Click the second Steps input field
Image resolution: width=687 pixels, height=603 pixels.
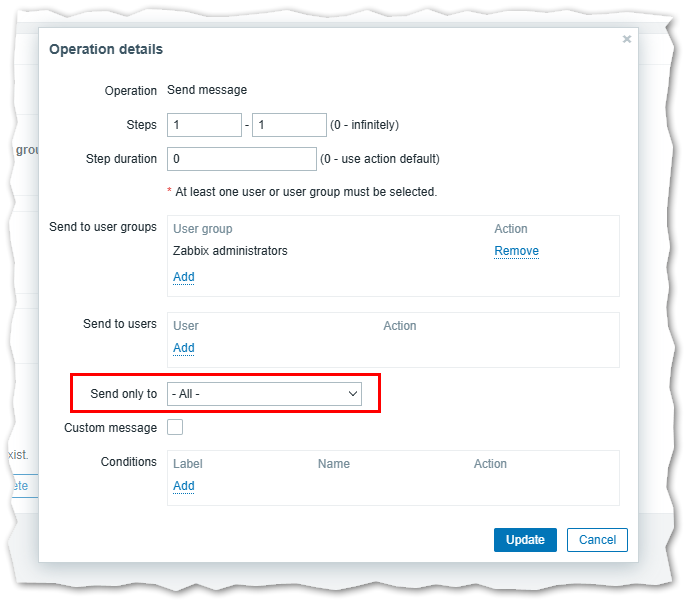tap(289, 125)
